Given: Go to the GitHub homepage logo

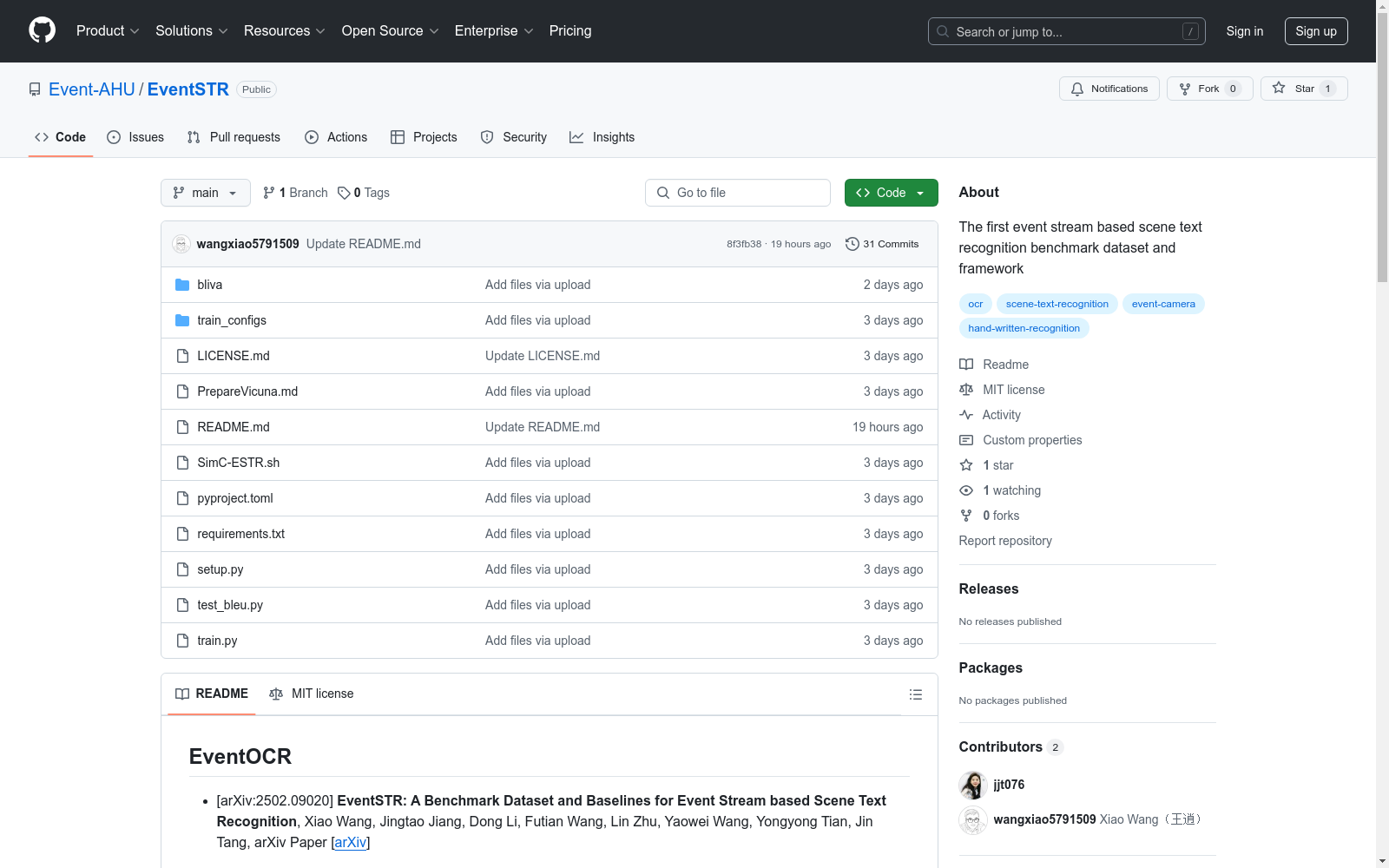Looking at the screenshot, I should coord(42,30).
